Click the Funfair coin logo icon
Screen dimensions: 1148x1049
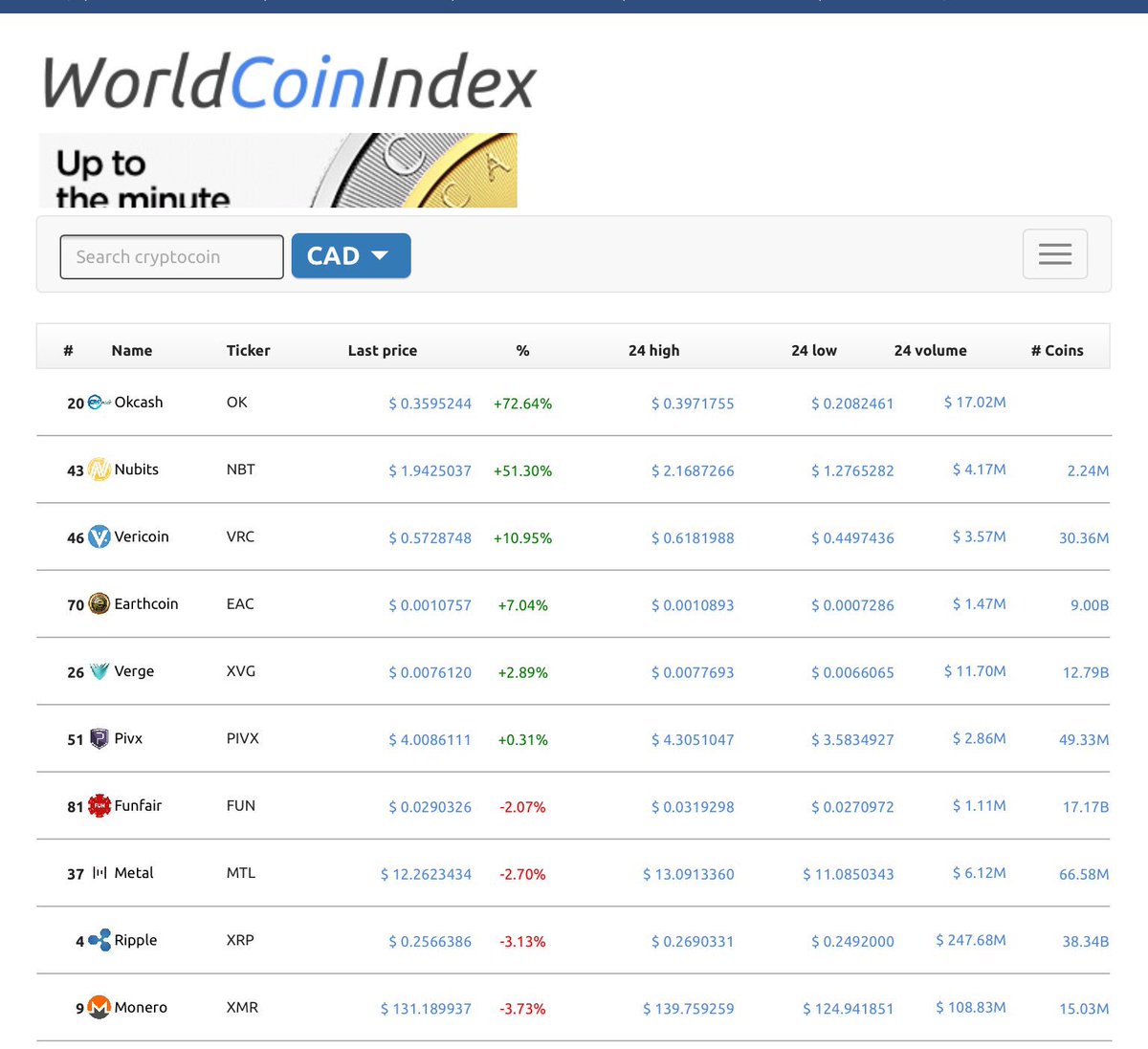(99, 806)
